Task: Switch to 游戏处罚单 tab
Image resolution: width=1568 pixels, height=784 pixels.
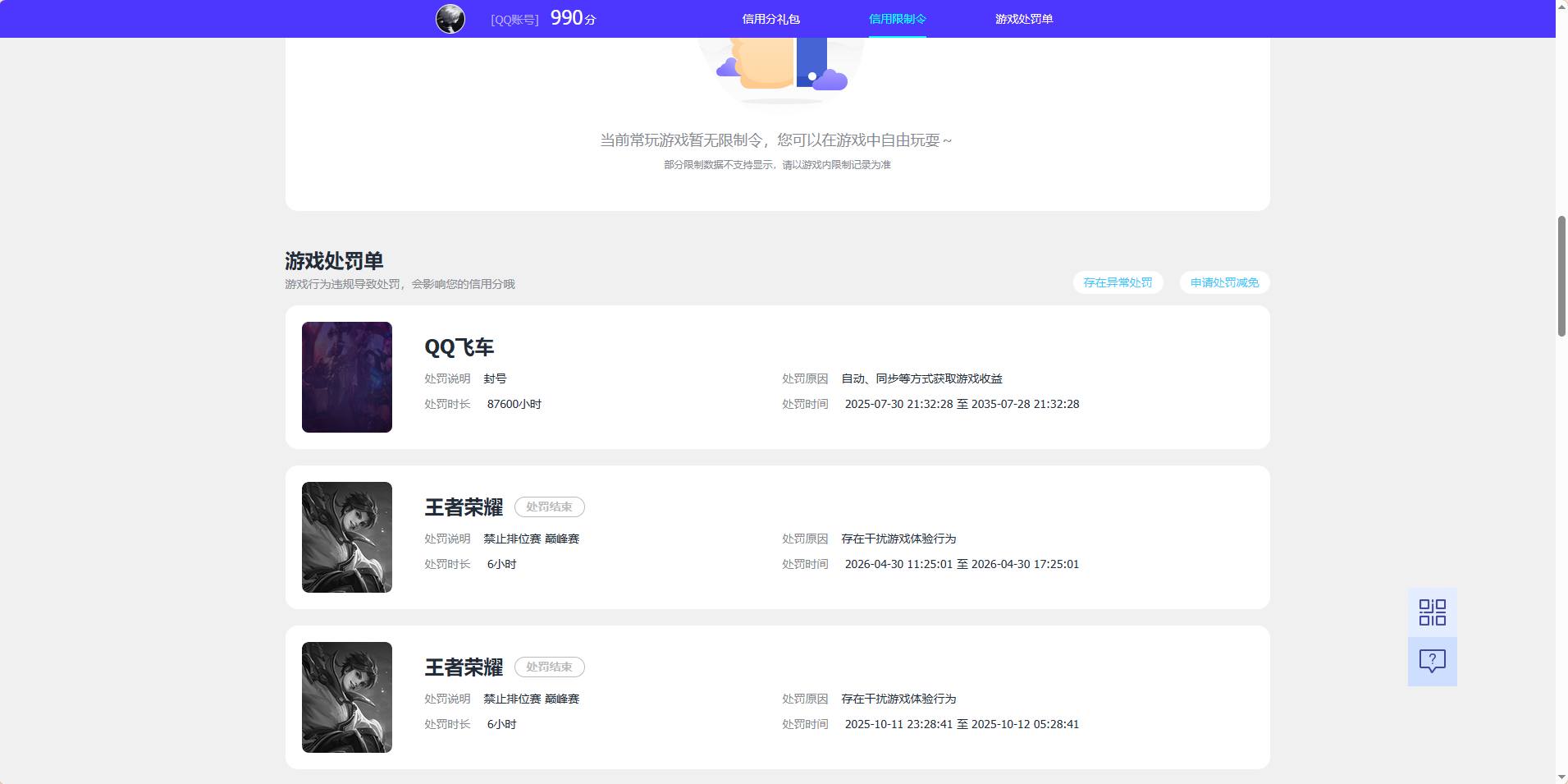Action: click(1024, 19)
